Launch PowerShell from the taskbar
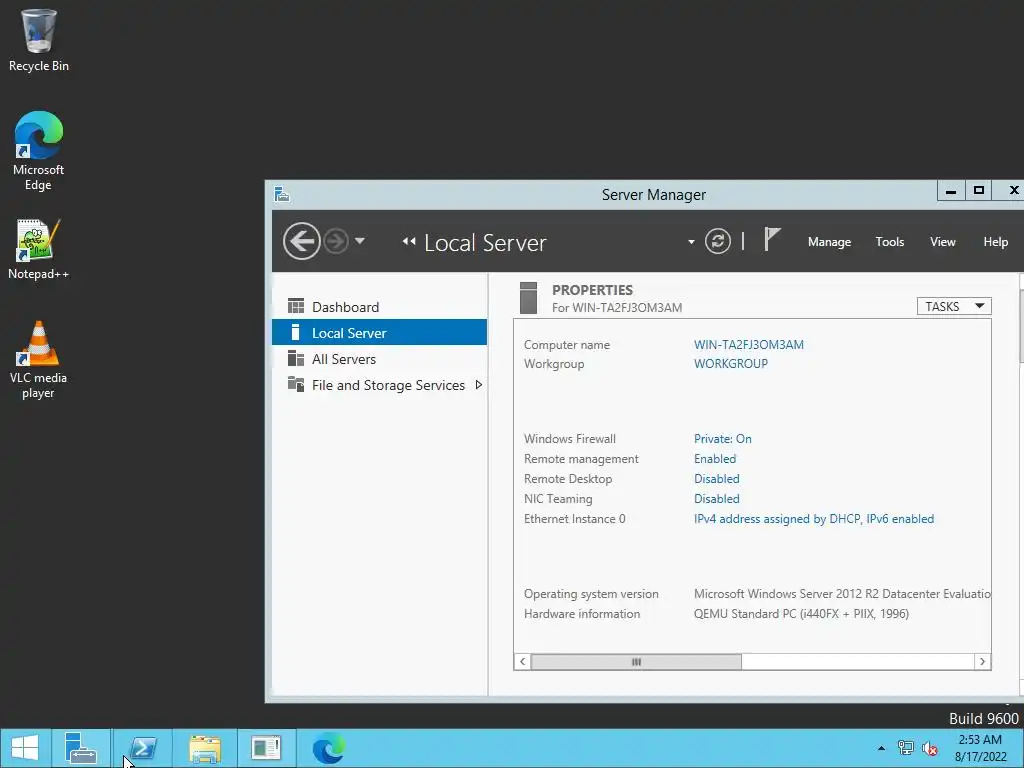The width and height of the screenshot is (1024, 768). (143, 748)
